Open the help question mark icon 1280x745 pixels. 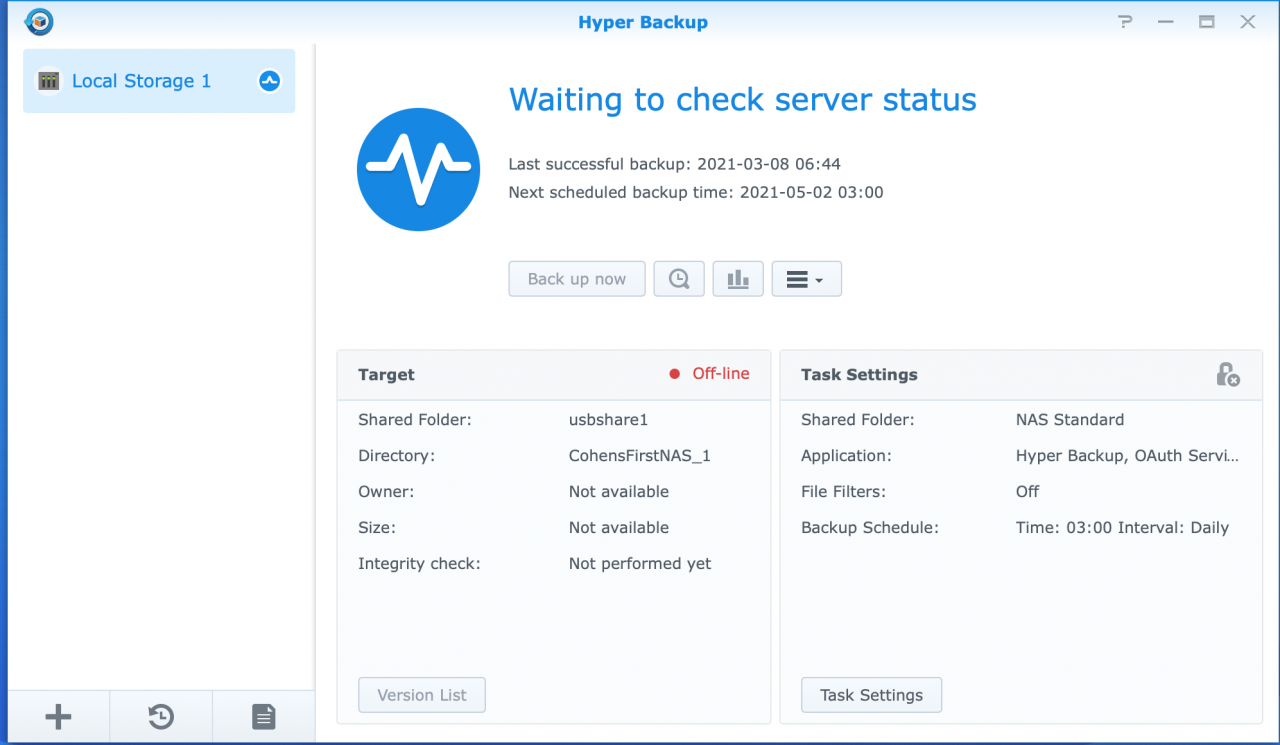pyautogui.click(x=1127, y=21)
